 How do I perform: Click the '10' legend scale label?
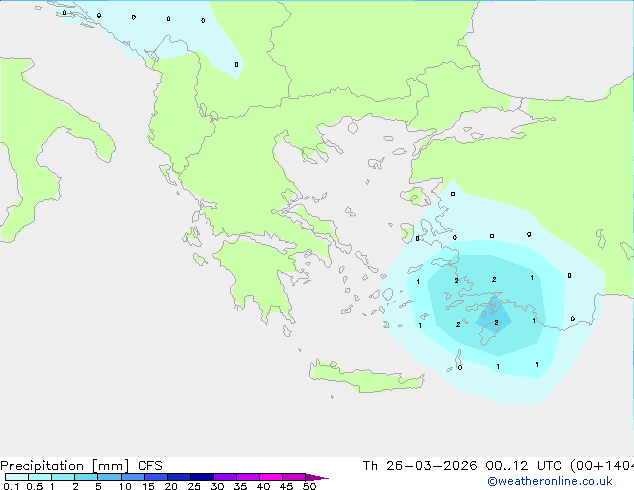[125, 486]
